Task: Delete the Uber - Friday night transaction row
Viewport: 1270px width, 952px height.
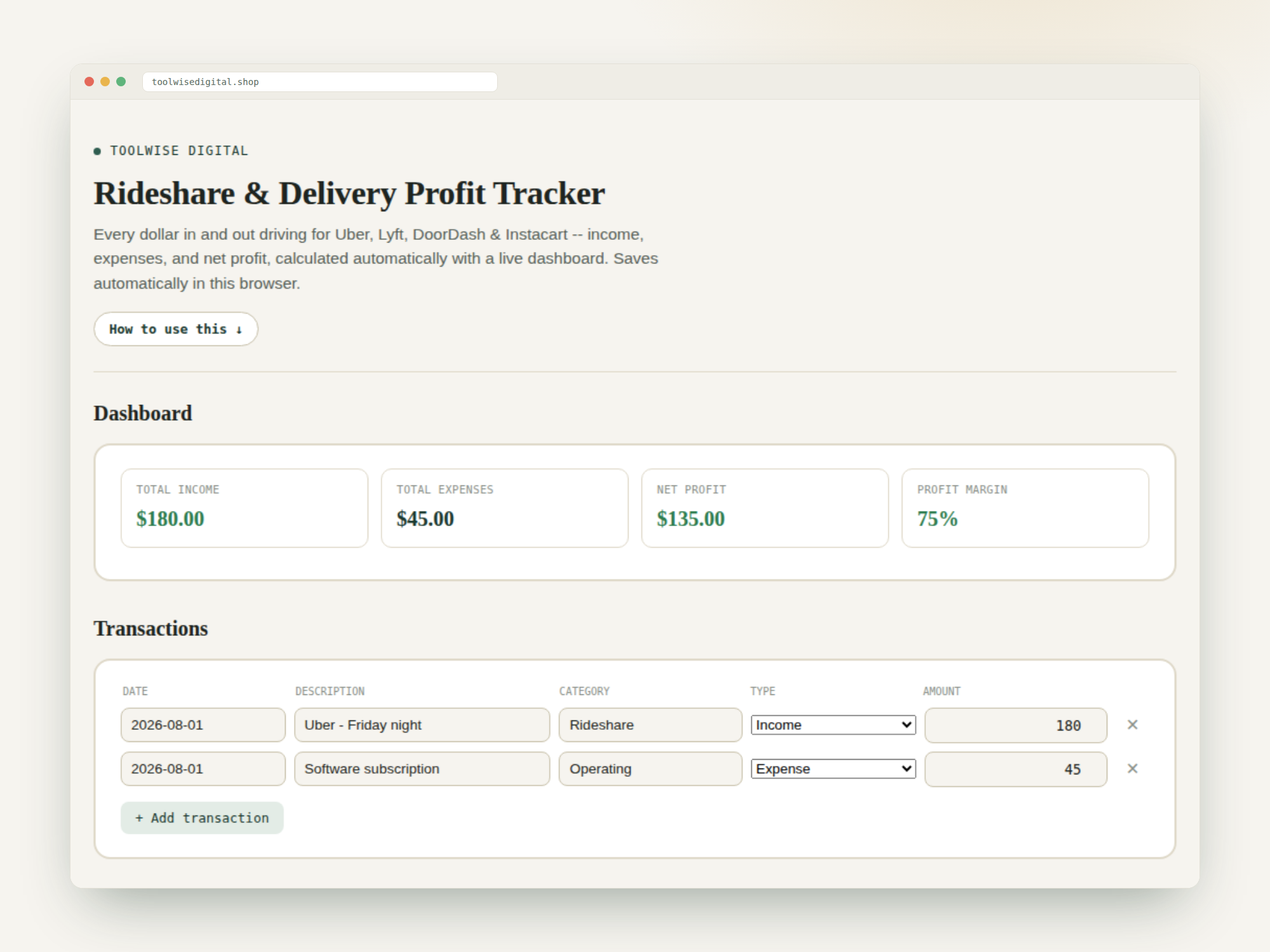Action: pos(1132,725)
